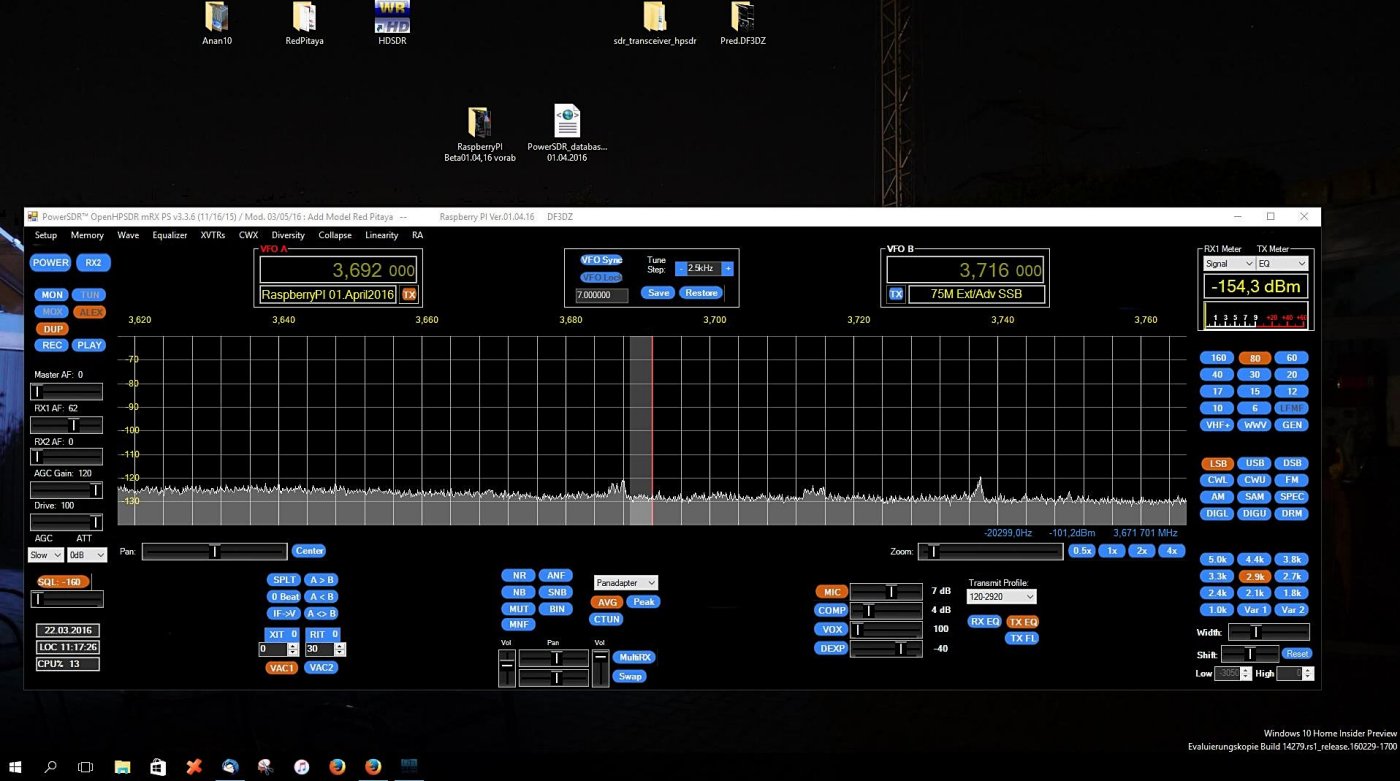The height and width of the screenshot is (781, 1400).
Task: Open the Windows Start menu
Action: click(x=16, y=767)
